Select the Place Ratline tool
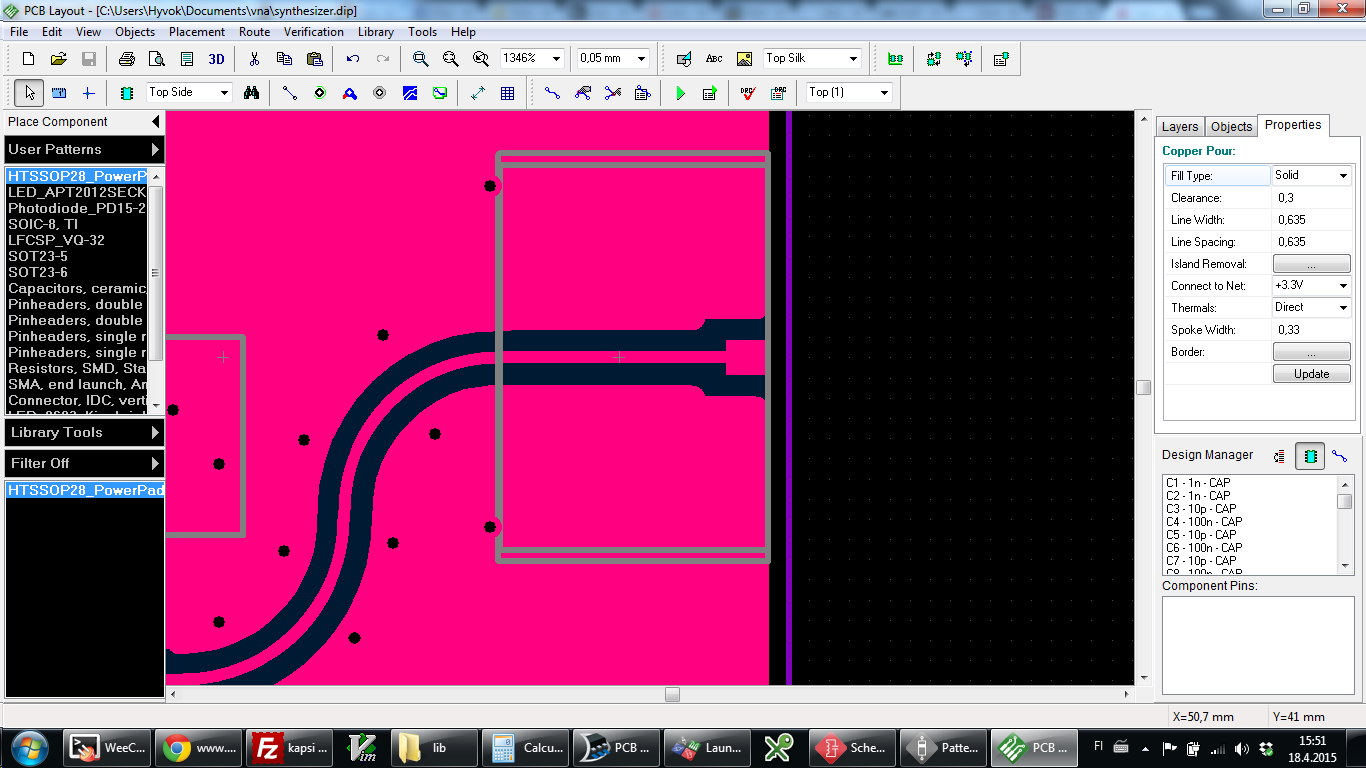The width and height of the screenshot is (1366, 768). [289, 93]
